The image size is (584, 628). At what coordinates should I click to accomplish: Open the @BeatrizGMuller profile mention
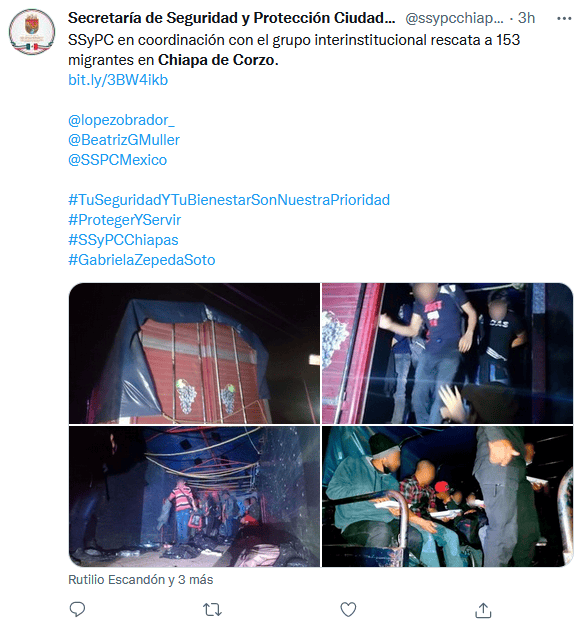(124, 140)
